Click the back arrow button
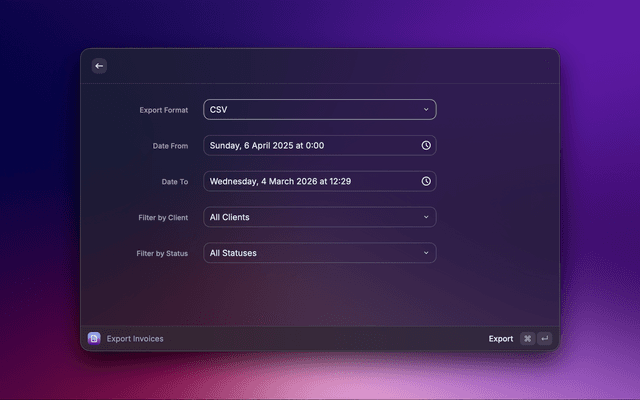Screen dimensions: 640x400 [x=99, y=66]
